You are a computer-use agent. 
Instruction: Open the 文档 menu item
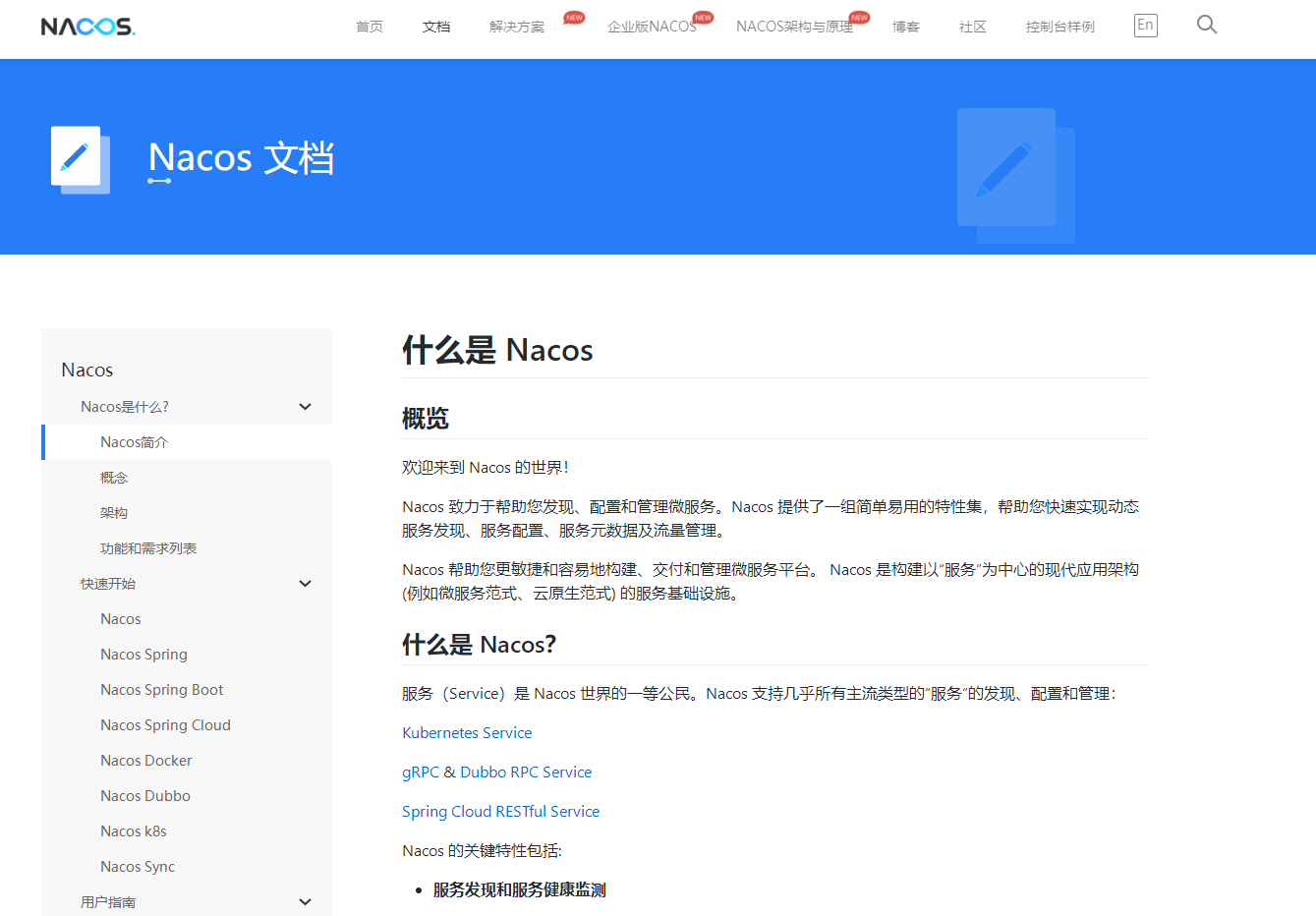pos(436,27)
